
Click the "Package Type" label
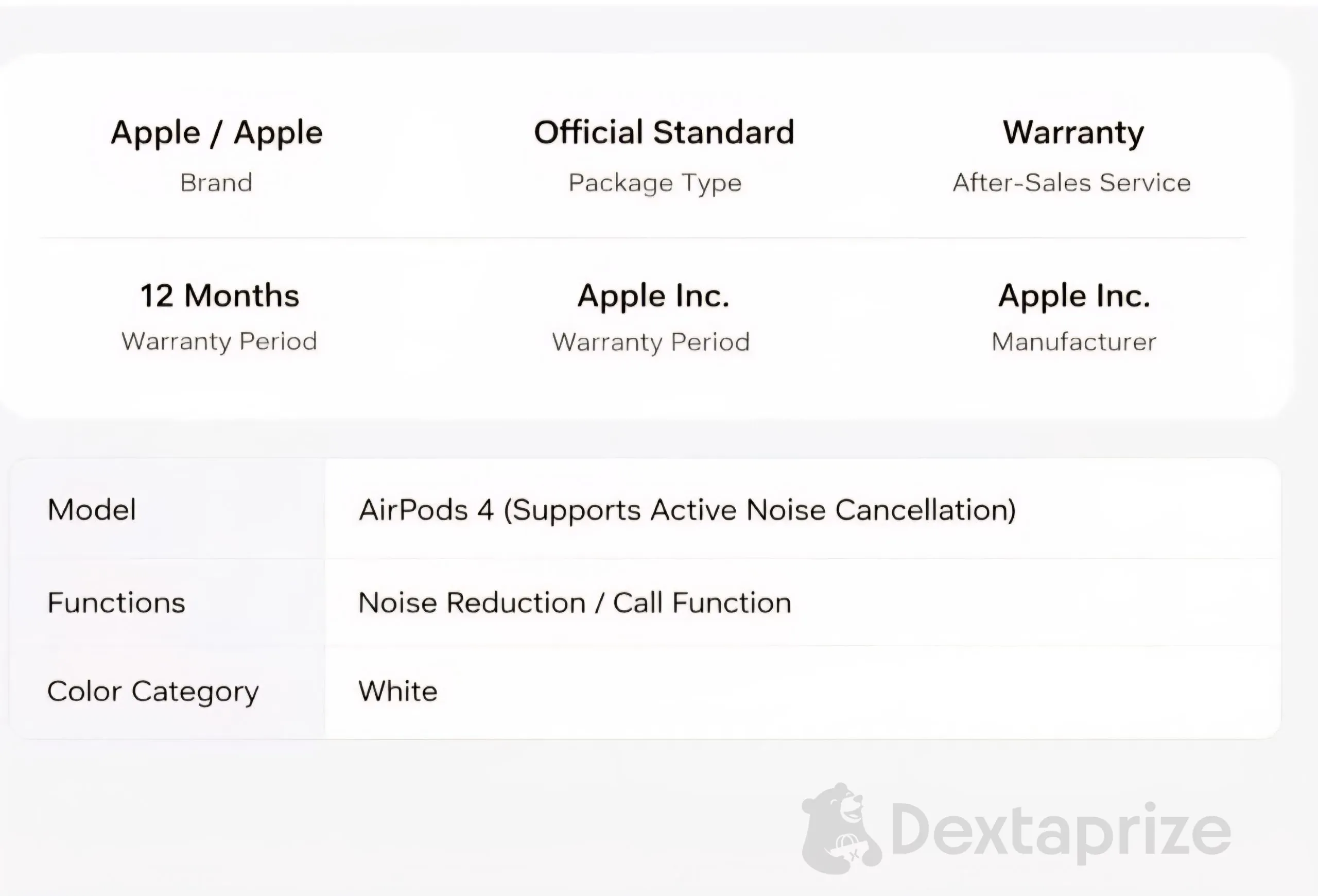coord(655,183)
